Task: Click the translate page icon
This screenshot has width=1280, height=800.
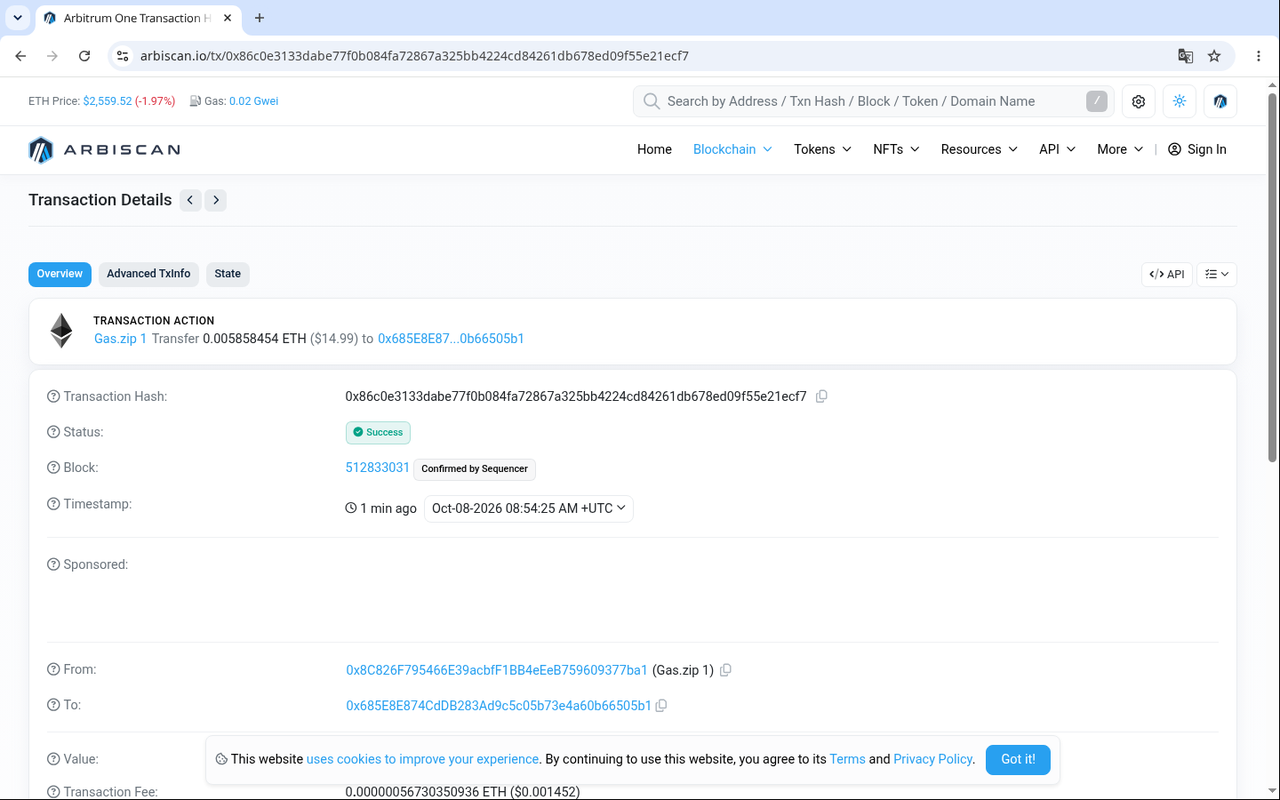Action: click(1185, 56)
